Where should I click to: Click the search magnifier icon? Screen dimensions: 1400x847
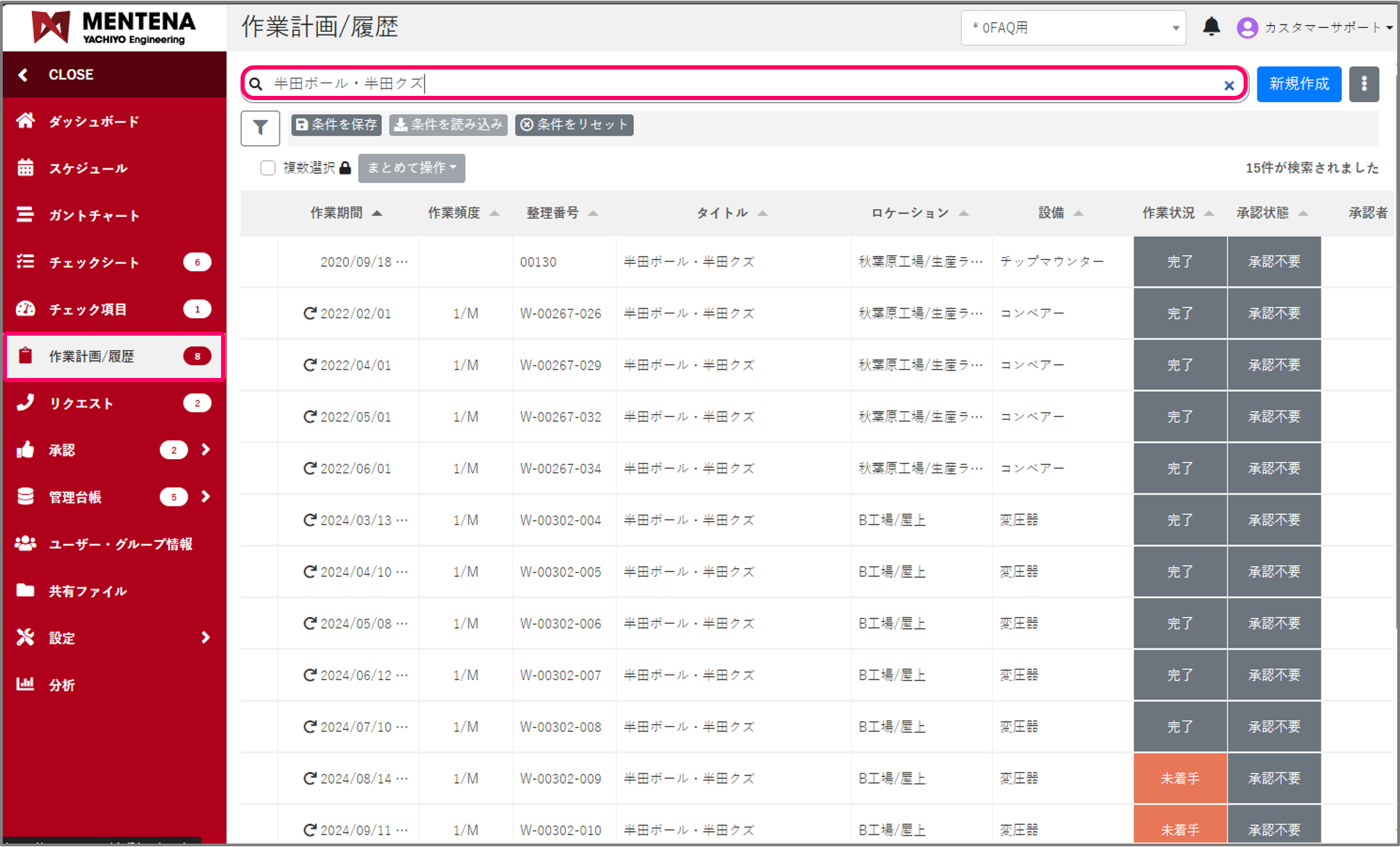click(x=256, y=84)
